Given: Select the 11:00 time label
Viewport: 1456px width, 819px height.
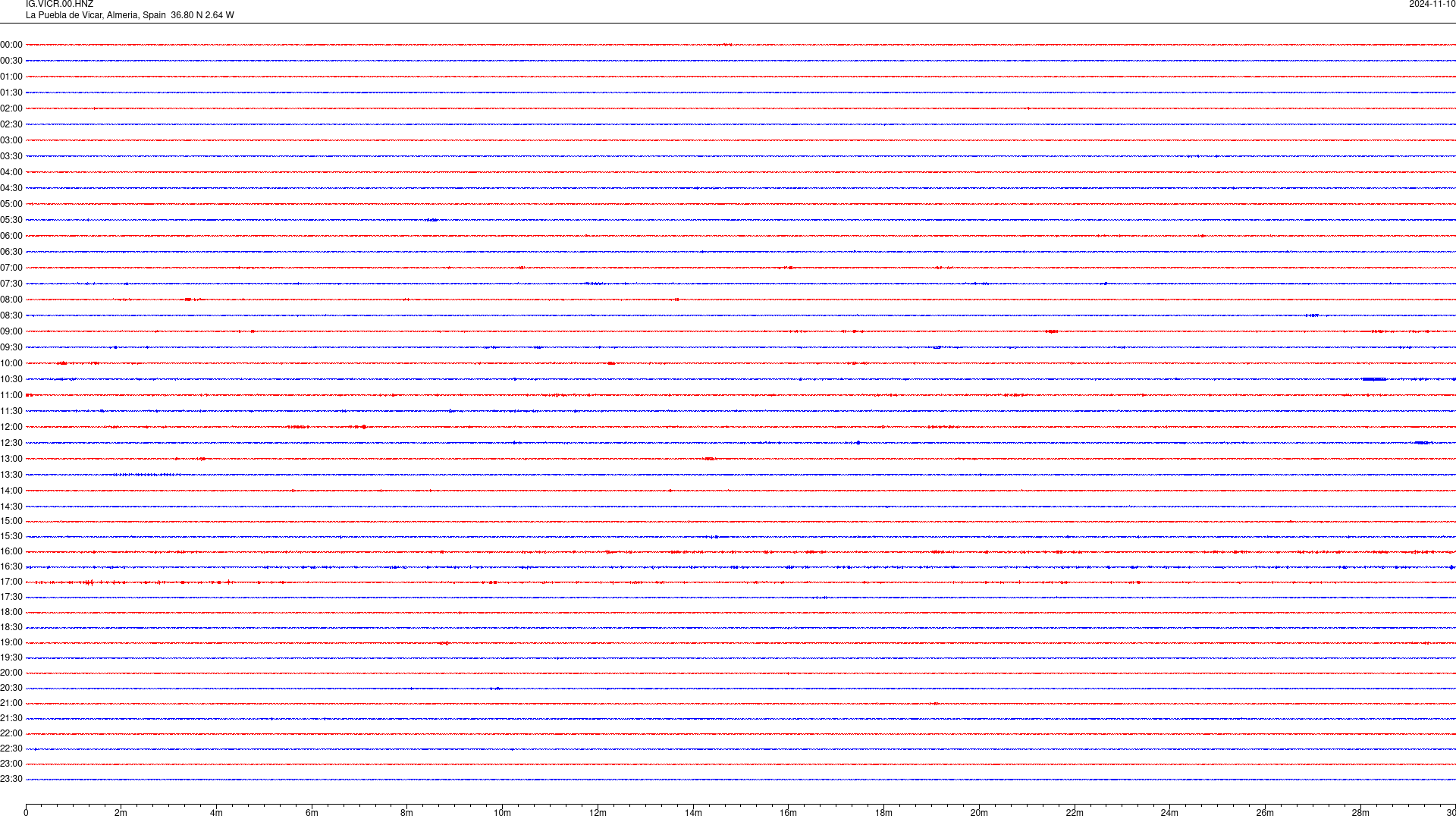Looking at the screenshot, I should click(11, 395).
